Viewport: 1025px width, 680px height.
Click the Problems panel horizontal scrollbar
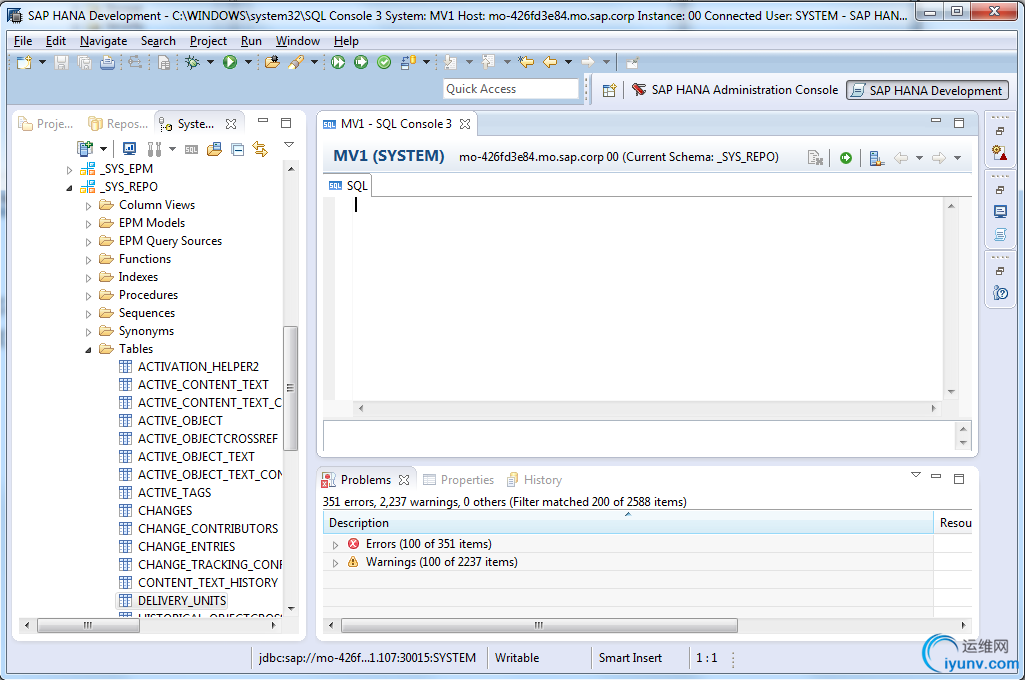(x=539, y=626)
